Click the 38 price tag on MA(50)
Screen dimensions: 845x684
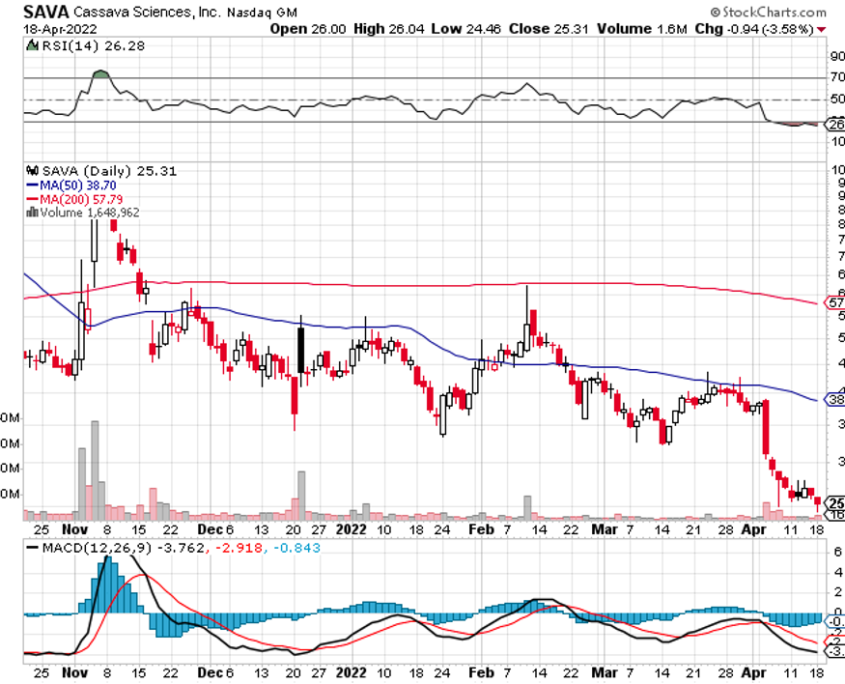coord(834,400)
